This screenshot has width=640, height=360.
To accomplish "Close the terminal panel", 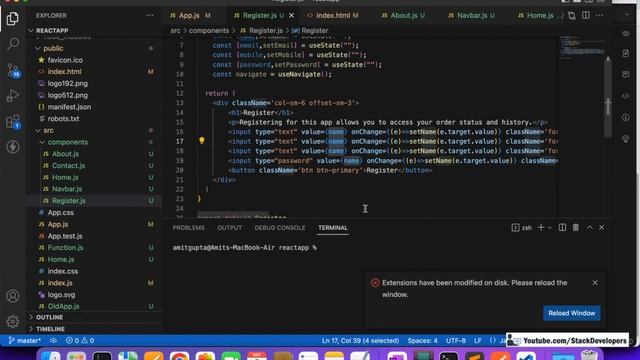I will coord(602,227).
